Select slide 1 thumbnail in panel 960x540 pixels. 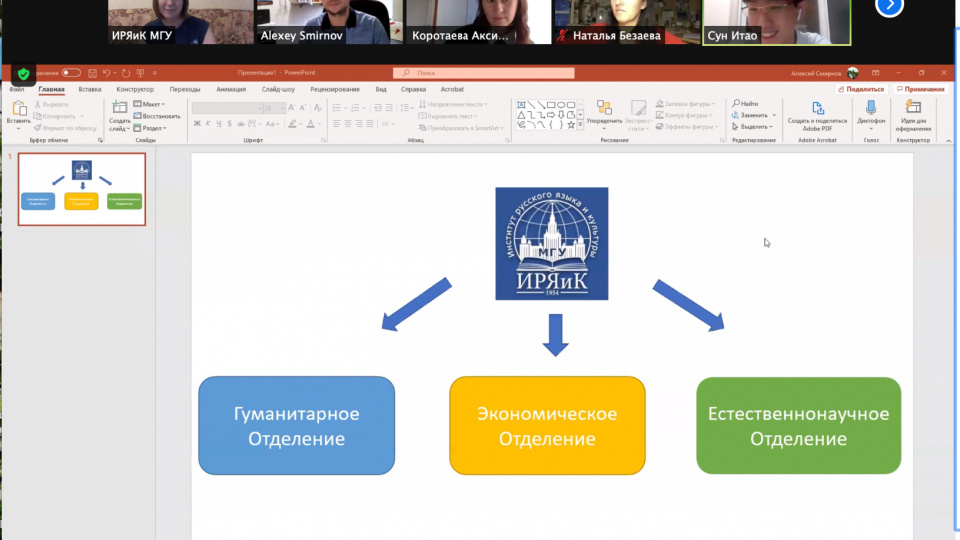(x=81, y=189)
